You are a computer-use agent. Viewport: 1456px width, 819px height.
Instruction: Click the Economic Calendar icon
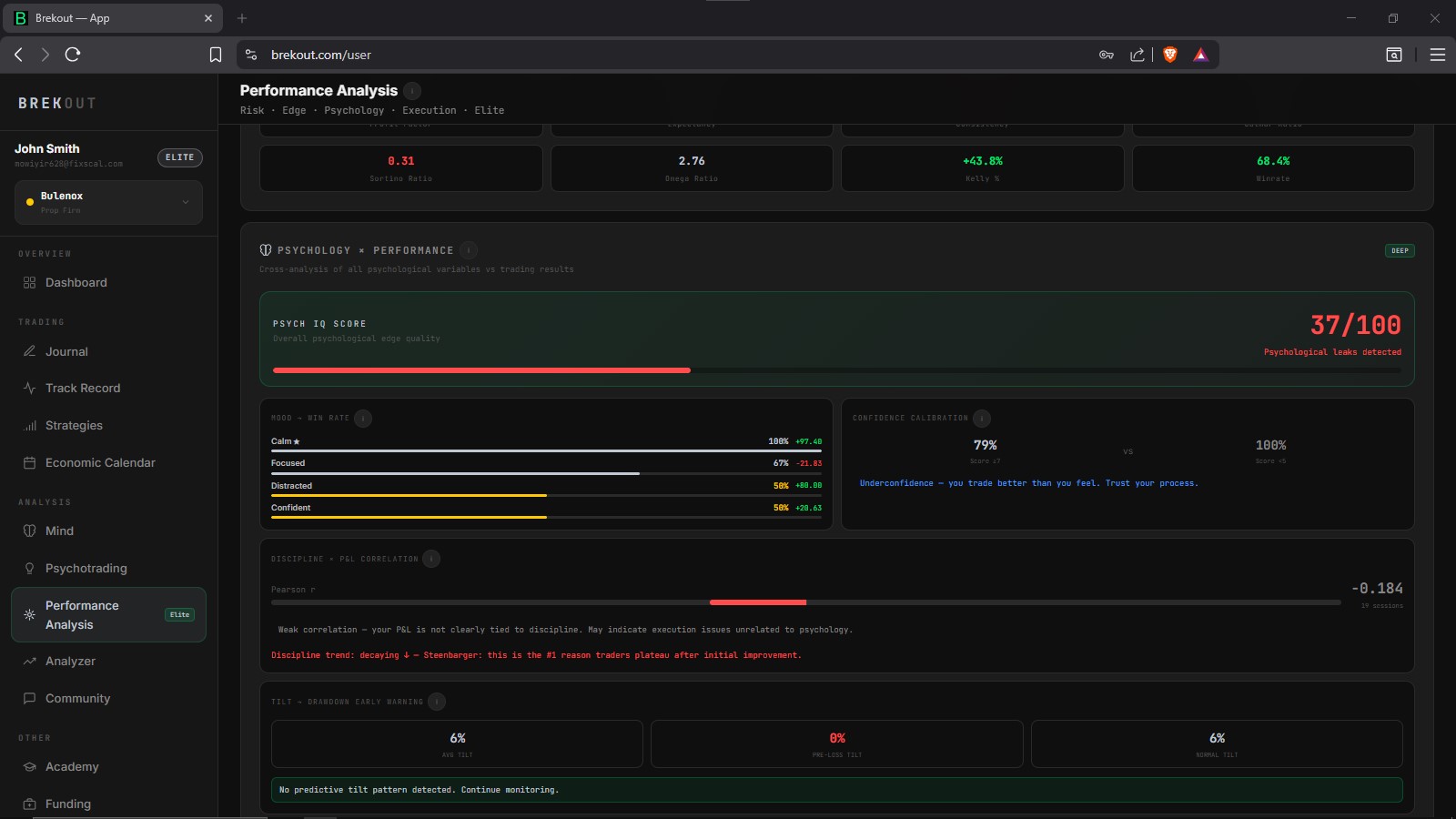(x=29, y=462)
